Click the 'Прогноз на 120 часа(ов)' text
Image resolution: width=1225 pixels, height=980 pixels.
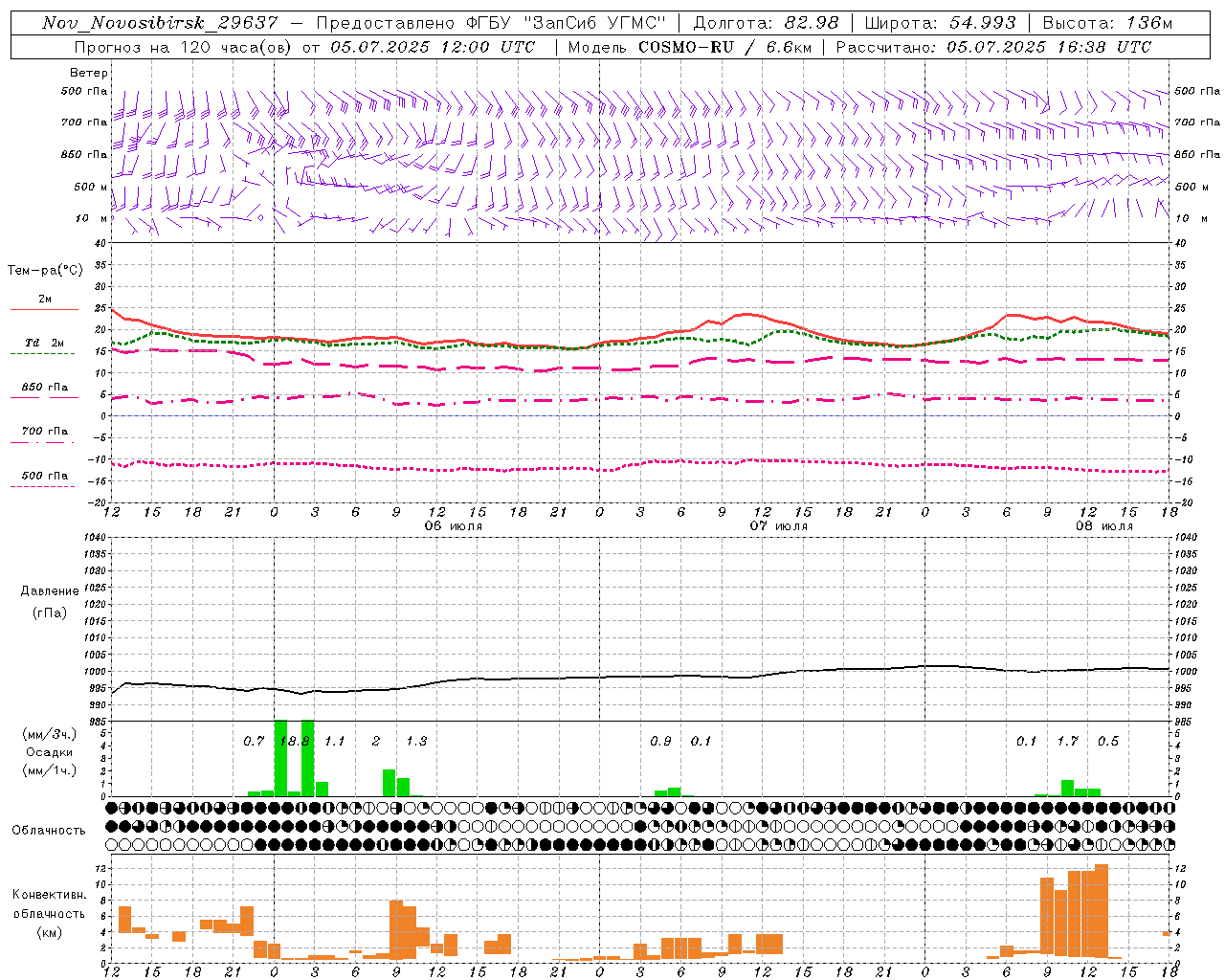pos(184,46)
